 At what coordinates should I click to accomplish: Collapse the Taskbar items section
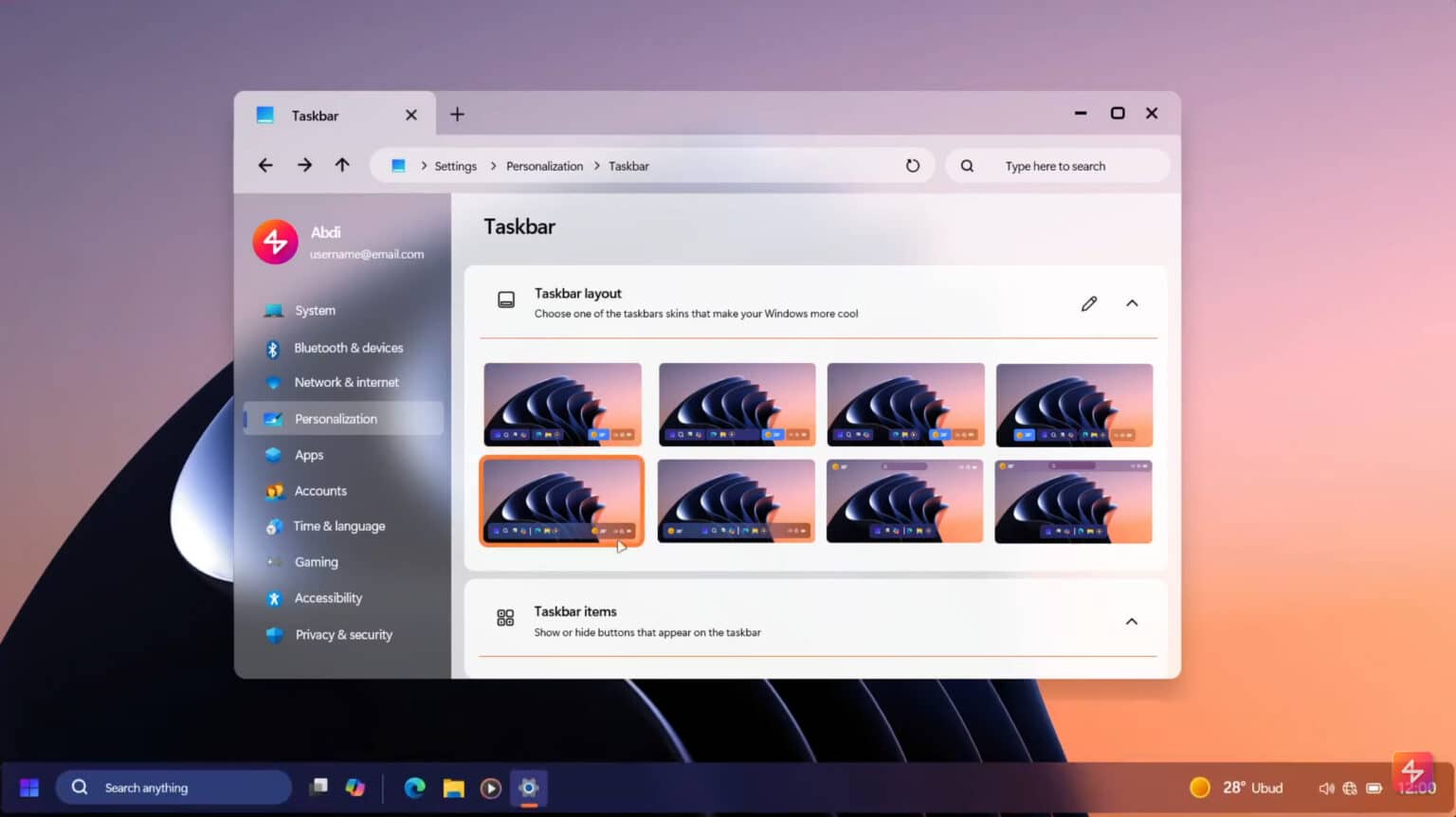pos(1132,621)
